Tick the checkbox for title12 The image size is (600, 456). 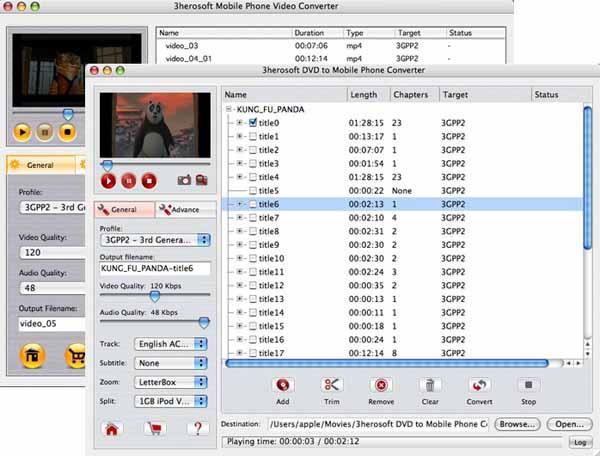(x=253, y=285)
